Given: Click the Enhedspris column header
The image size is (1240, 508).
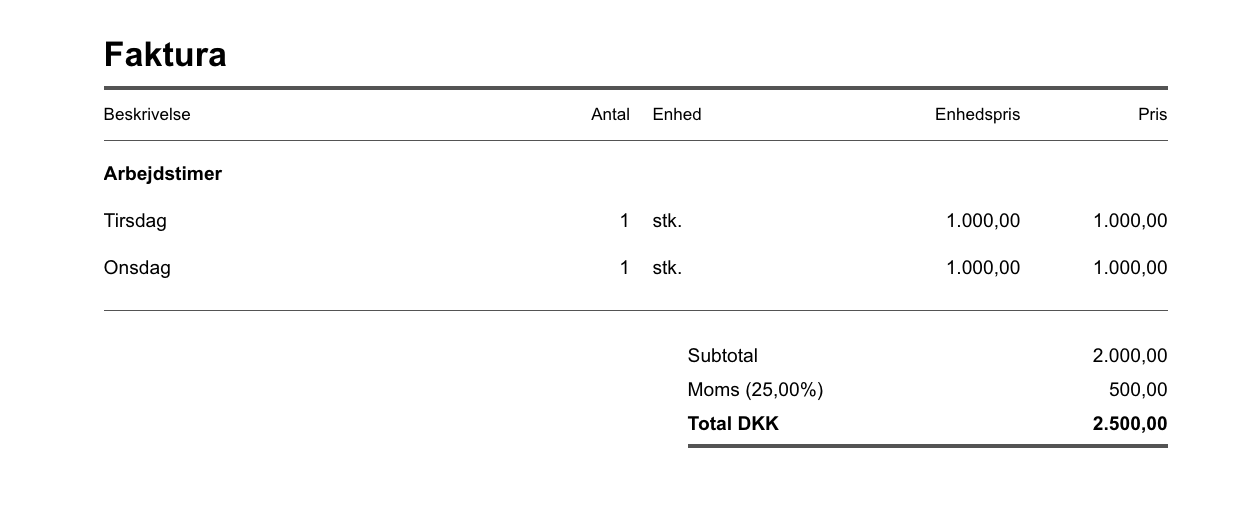Looking at the screenshot, I should coord(977,115).
